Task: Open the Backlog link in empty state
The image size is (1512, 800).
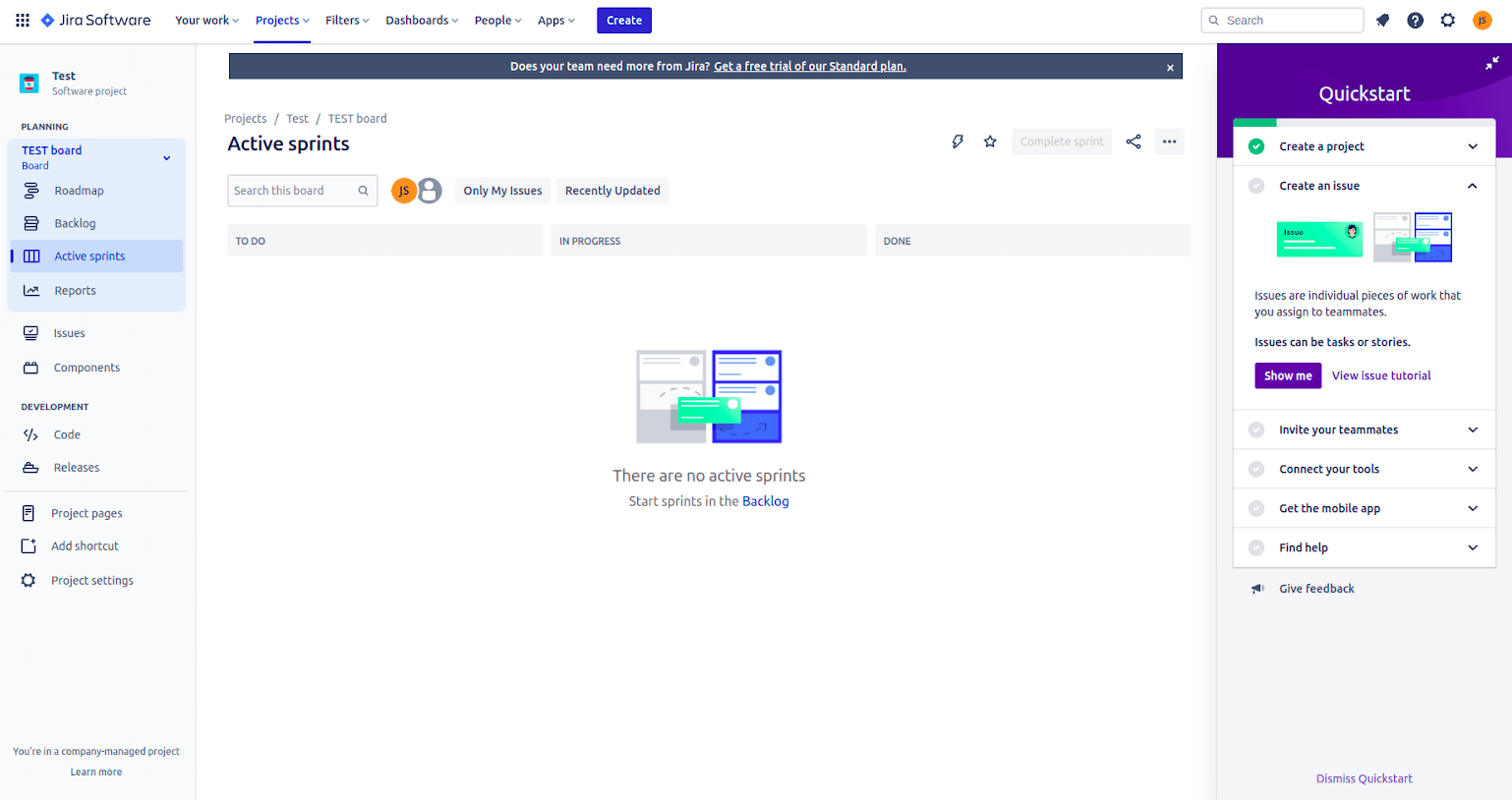Action: click(x=765, y=501)
